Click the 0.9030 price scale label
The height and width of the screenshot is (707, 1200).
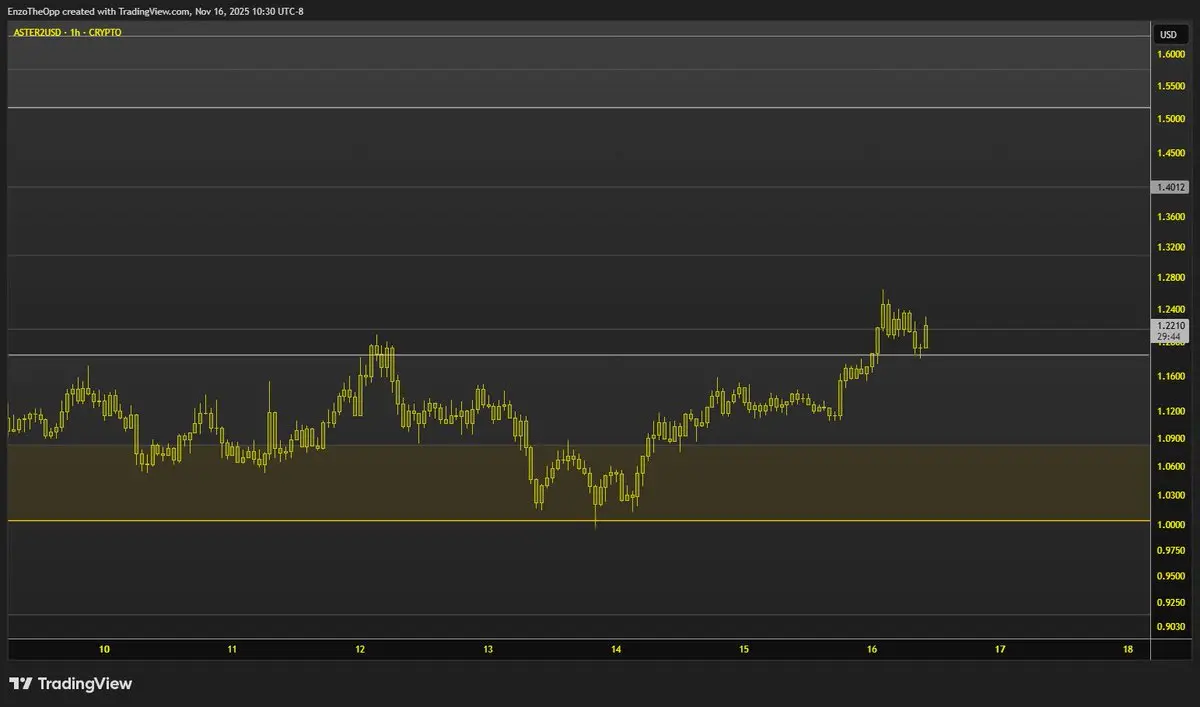(x=1171, y=627)
